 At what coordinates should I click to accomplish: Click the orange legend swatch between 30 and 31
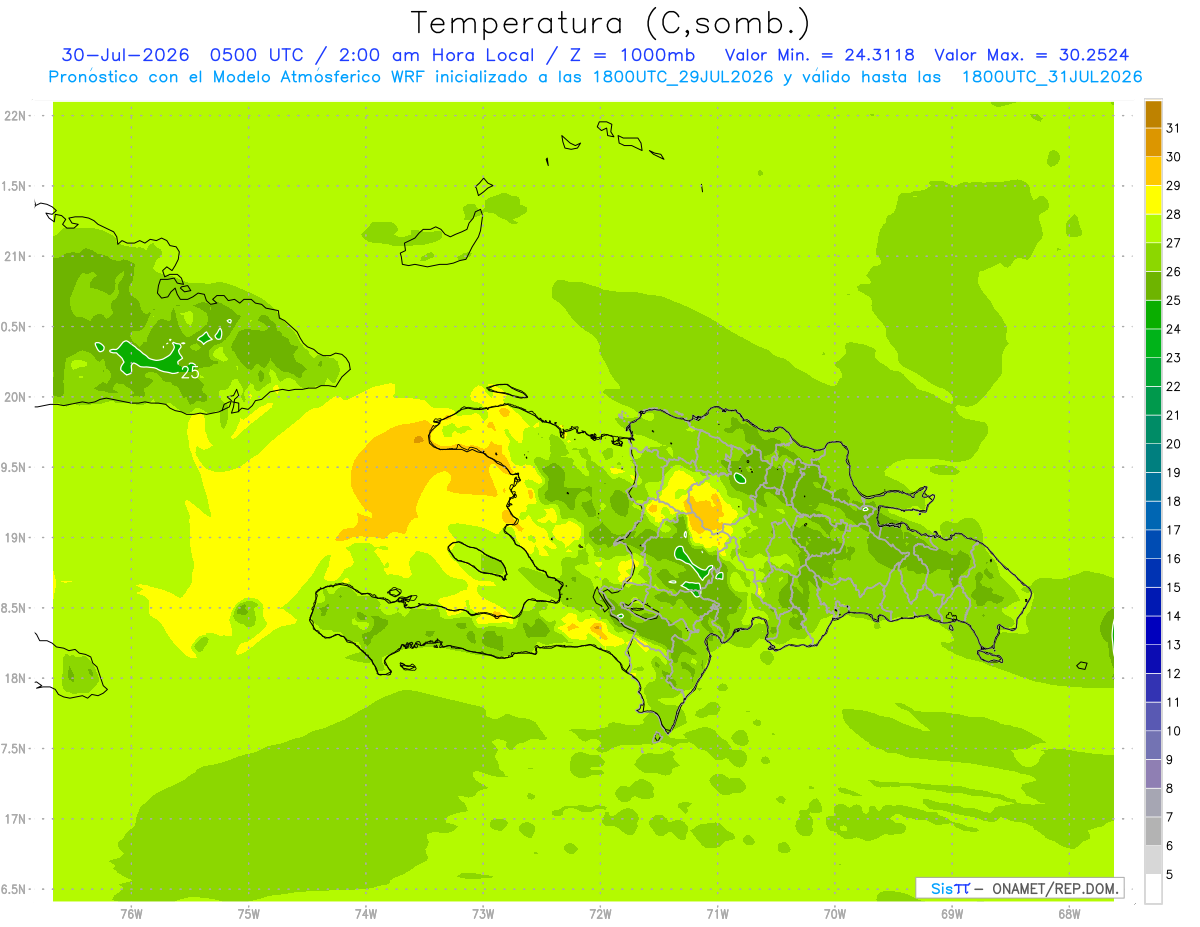click(x=1153, y=142)
